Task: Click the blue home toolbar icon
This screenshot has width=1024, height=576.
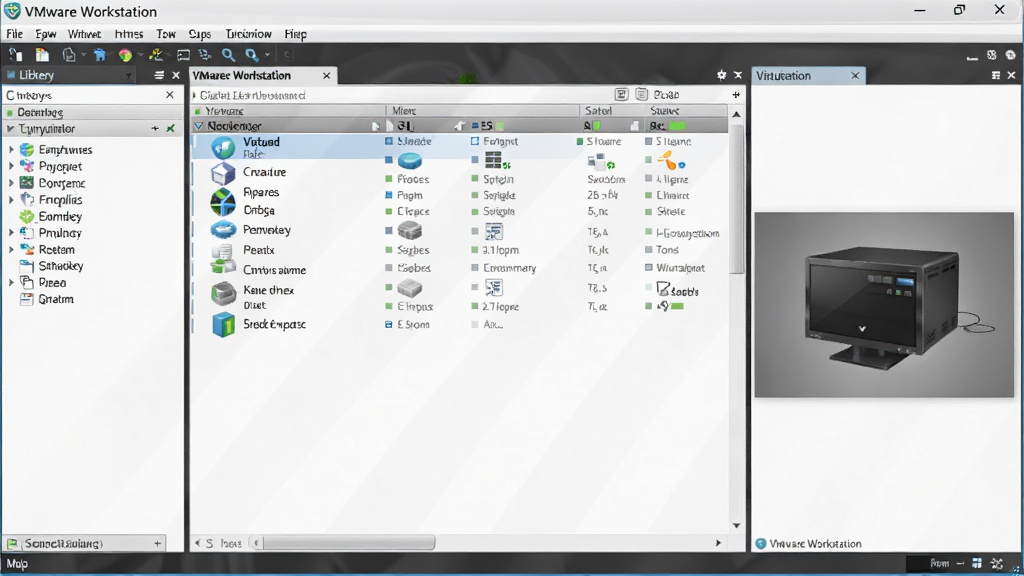Action: pyautogui.click(x=99, y=55)
